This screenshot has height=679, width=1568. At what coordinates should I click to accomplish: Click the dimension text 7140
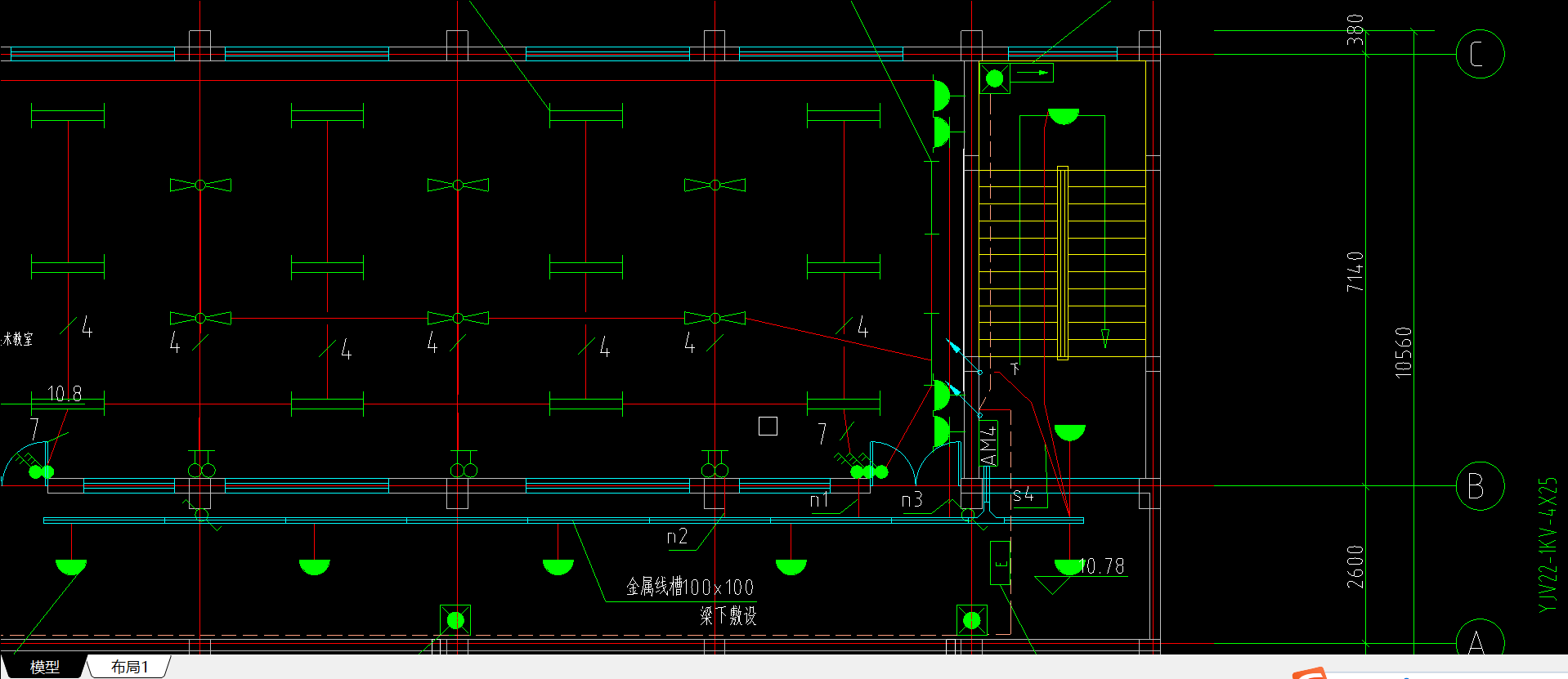[x=1355, y=272]
